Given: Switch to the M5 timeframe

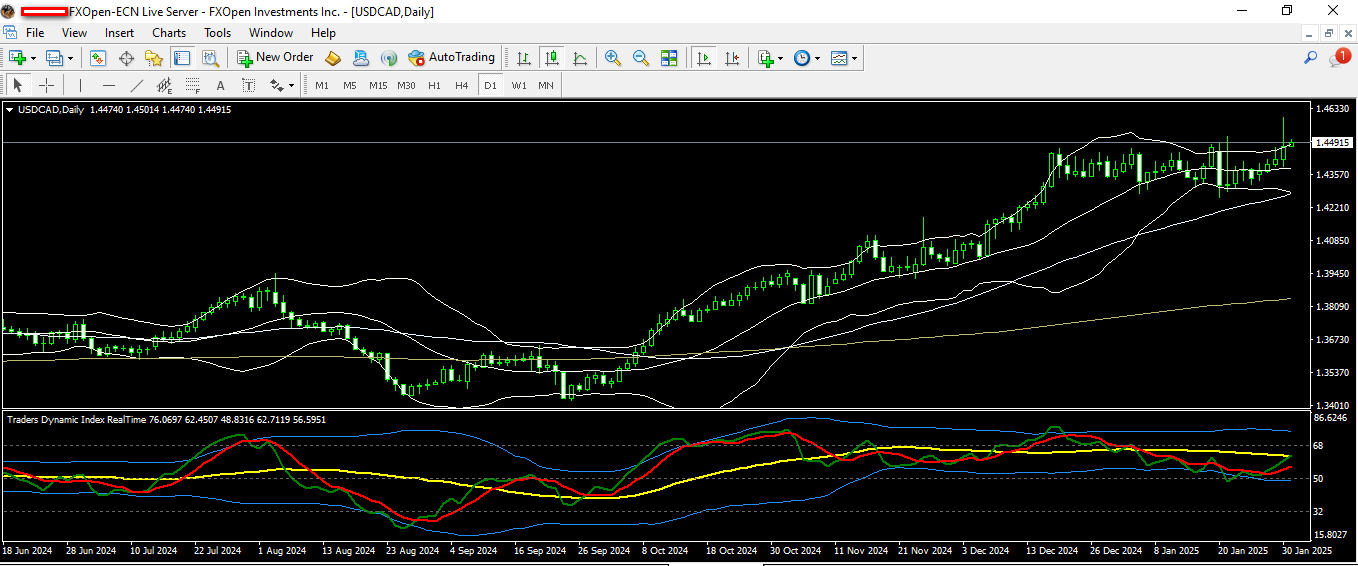Looking at the screenshot, I should (350, 85).
